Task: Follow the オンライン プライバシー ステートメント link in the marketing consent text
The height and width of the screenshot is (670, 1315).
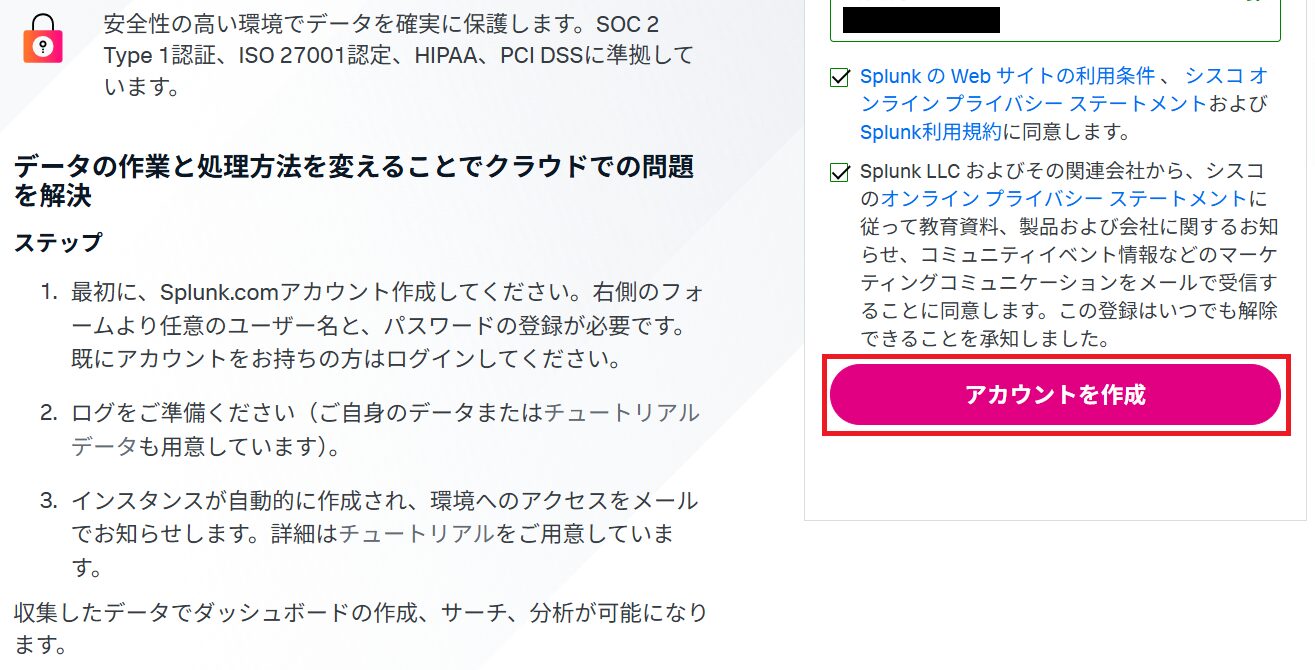Action: click(x=1065, y=199)
